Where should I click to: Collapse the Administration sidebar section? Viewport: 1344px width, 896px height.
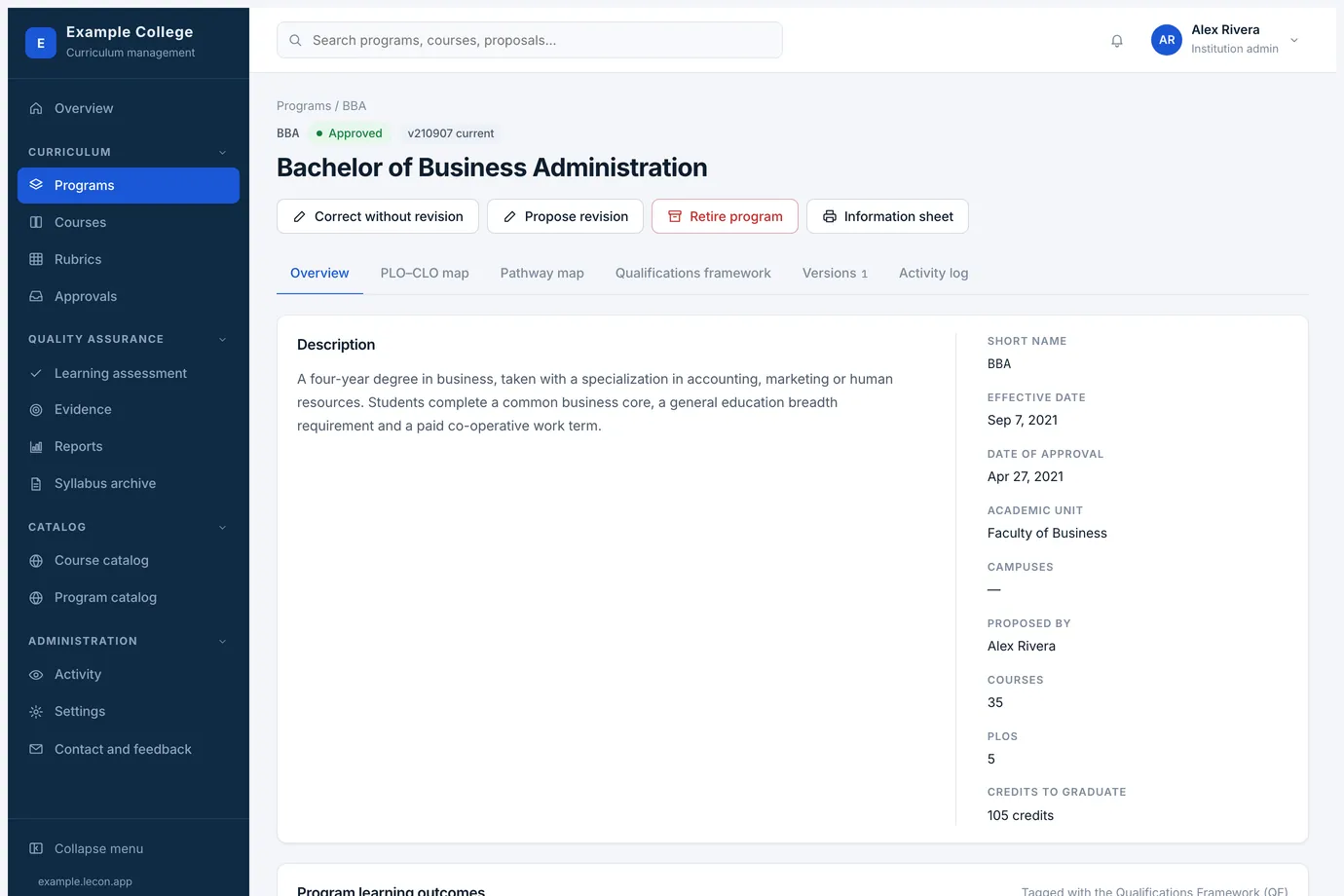click(x=222, y=641)
